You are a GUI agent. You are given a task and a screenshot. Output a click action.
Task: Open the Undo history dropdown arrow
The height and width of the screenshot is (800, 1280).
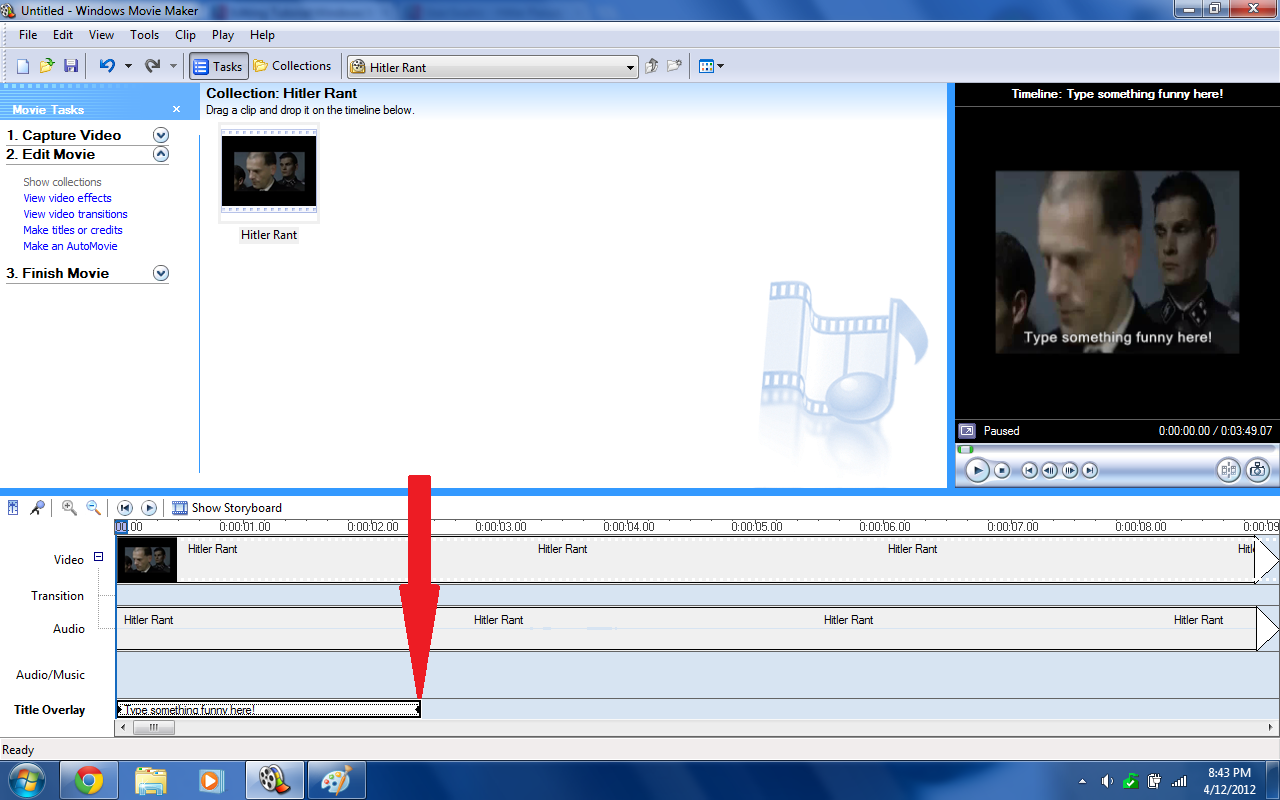point(128,67)
